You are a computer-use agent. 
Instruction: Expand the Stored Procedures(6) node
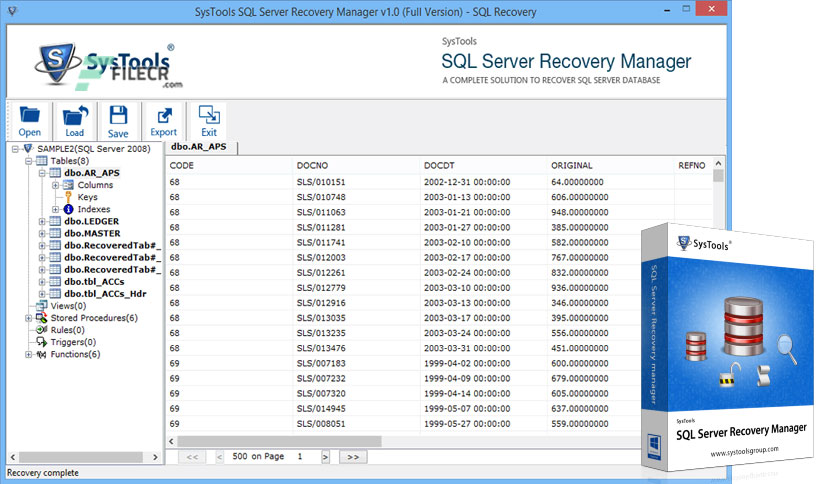29,318
